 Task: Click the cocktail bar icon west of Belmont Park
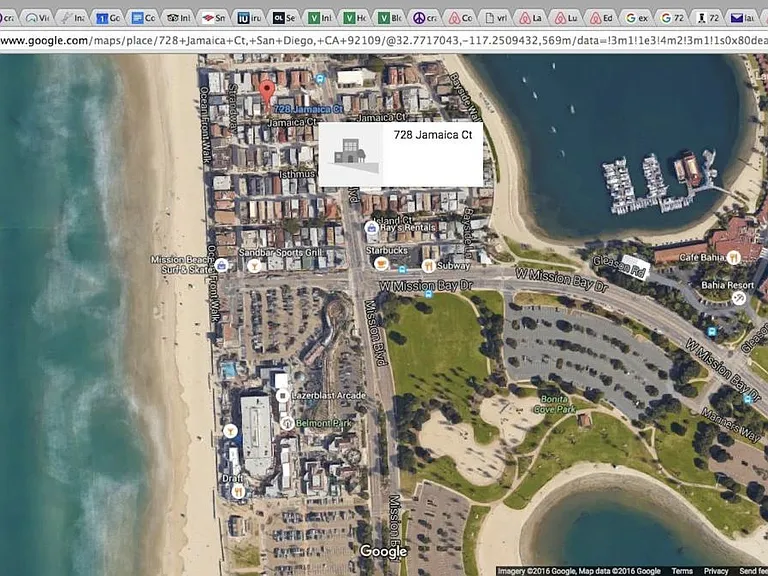click(x=230, y=431)
